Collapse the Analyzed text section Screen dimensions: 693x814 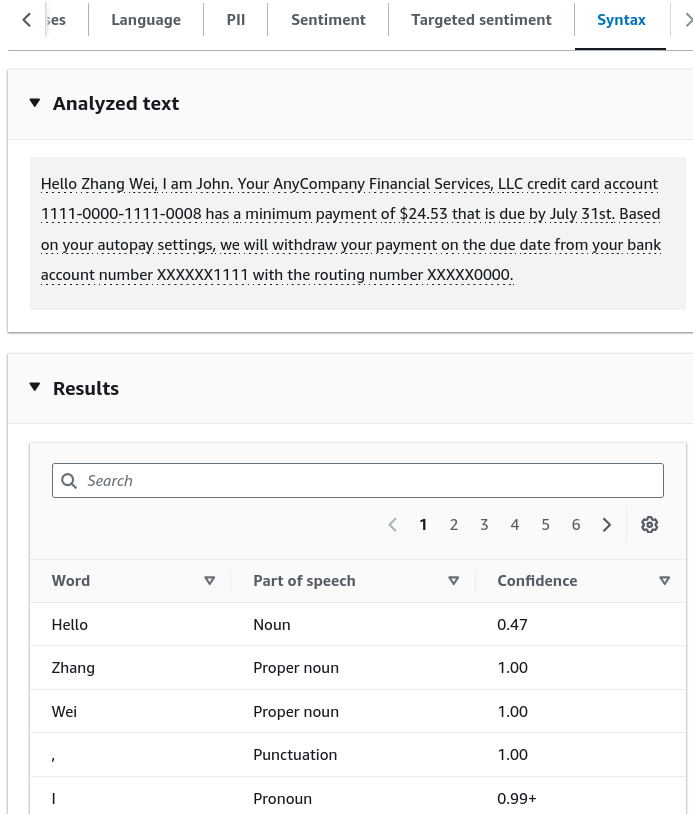pos(35,103)
